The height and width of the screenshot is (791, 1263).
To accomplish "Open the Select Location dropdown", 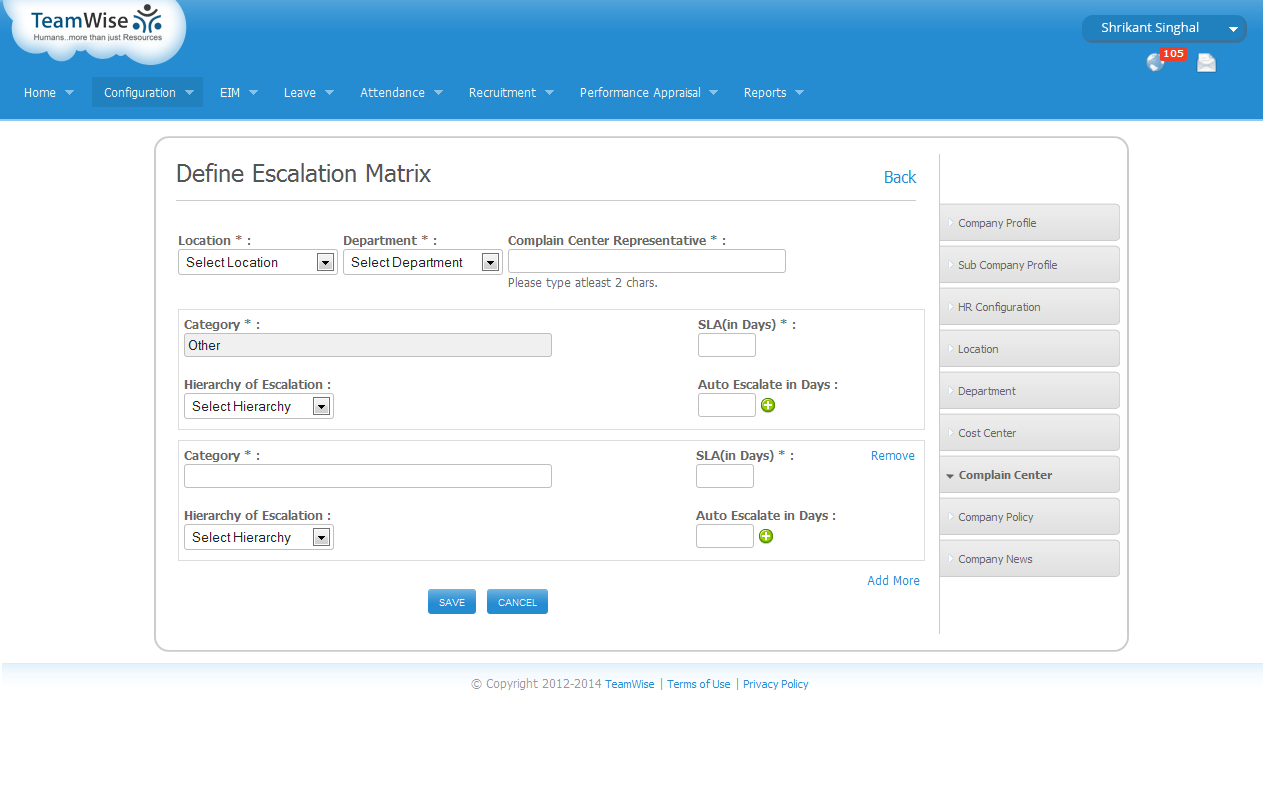I will point(258,262).
